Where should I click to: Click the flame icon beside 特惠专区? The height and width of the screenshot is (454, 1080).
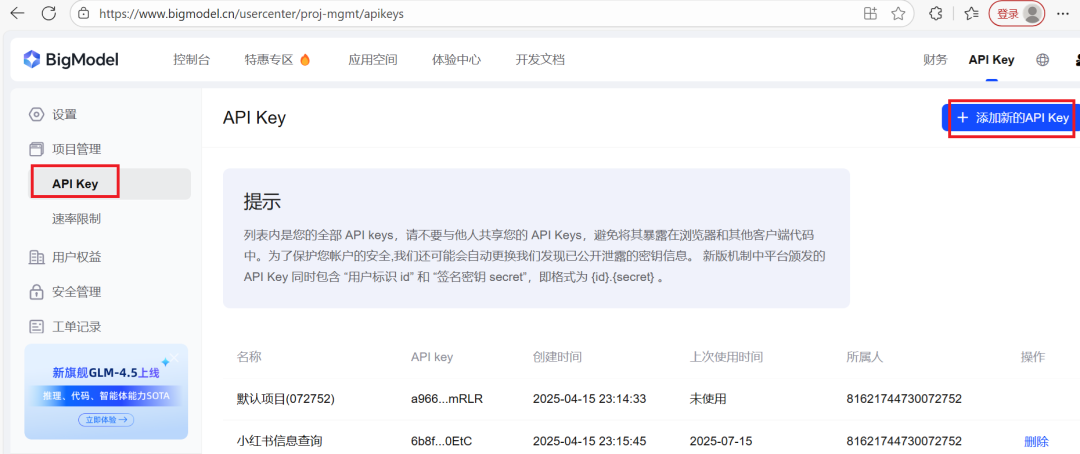tap(305, 60)
